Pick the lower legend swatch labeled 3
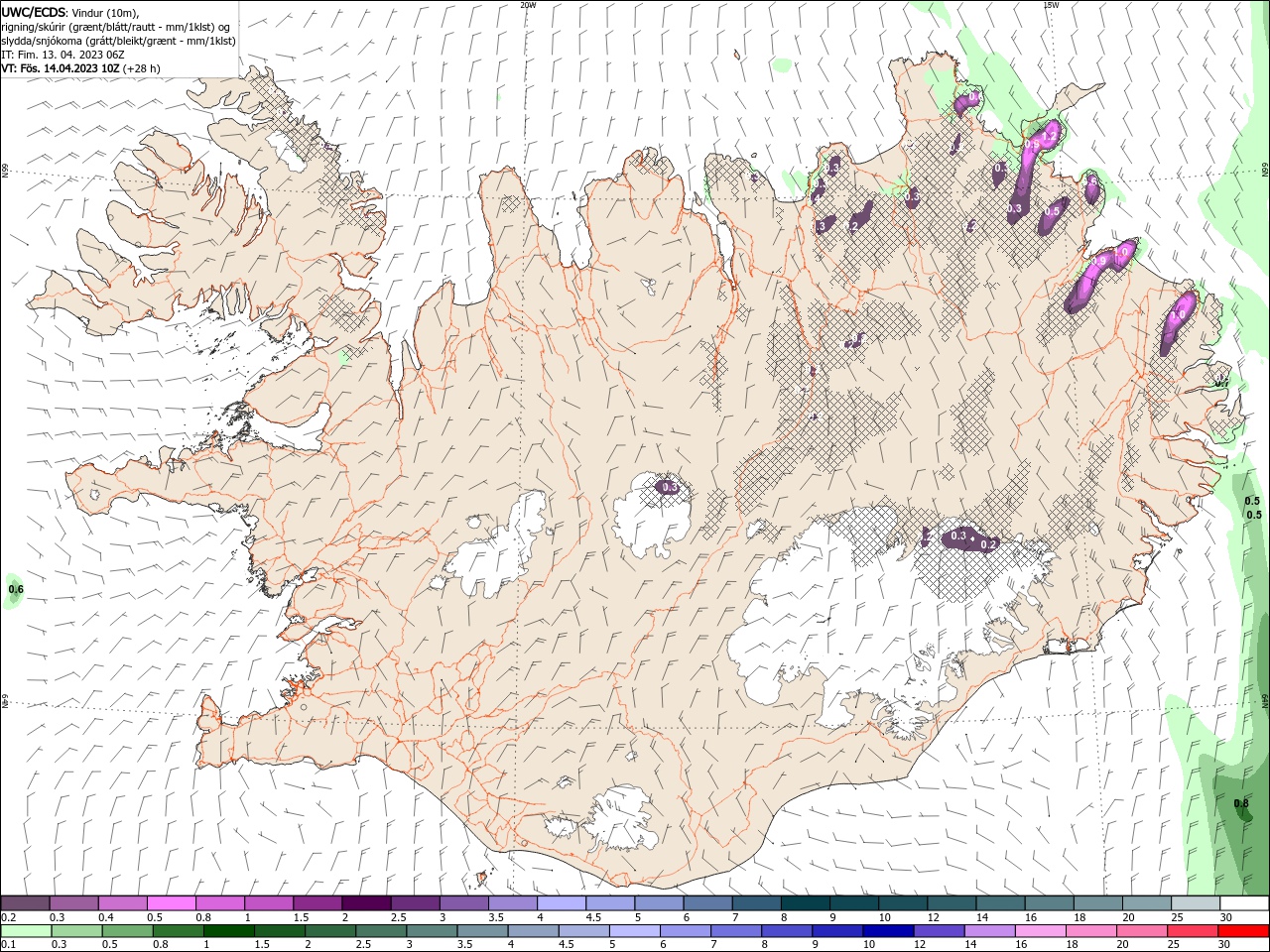Image resolution: width=1270 pixels, height=952 pixels. (432, 931)
